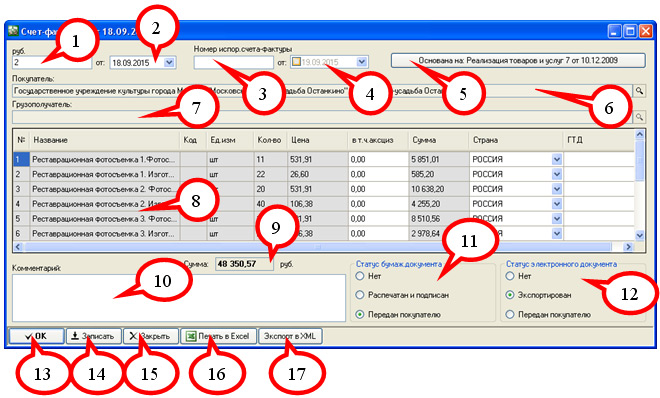Click the sum cell '10 638,20'
The image size is (660, 398).
[x=439, y=189]
